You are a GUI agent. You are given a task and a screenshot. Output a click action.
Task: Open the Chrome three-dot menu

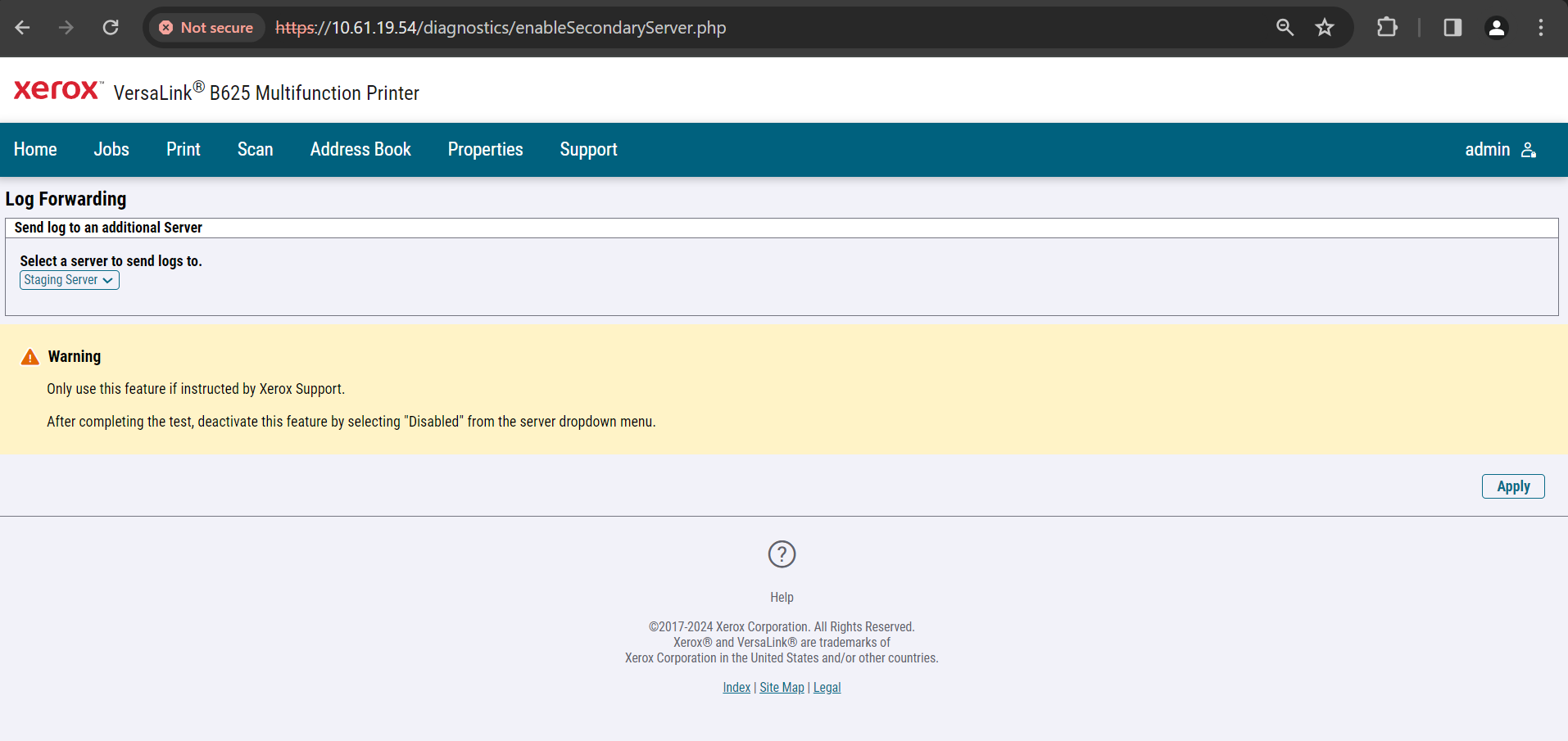tap(1541, 28)
